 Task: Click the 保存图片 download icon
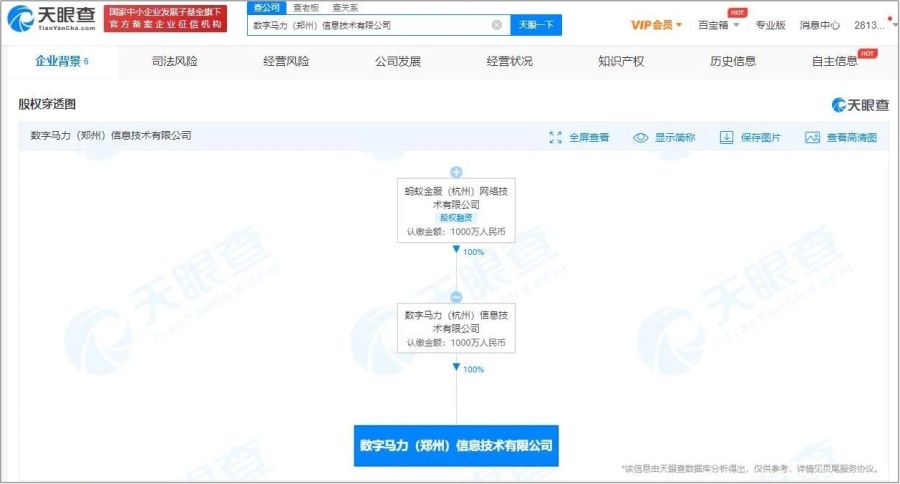click(x=726, y=138)
